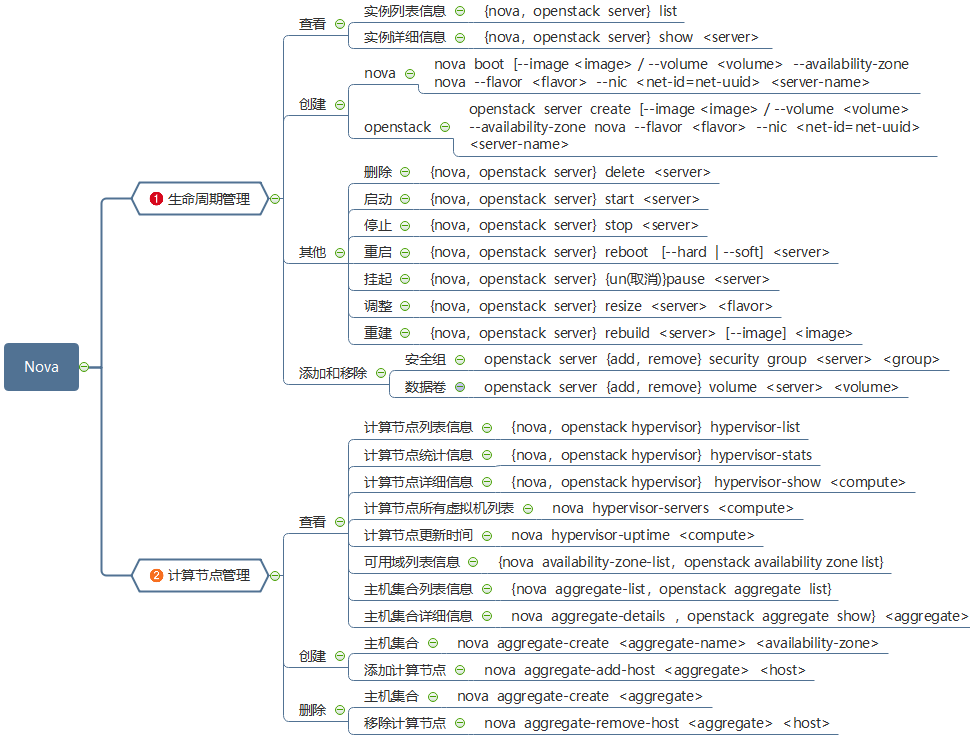Select the 重启 node
970x738 pixels.
point(377,252)
